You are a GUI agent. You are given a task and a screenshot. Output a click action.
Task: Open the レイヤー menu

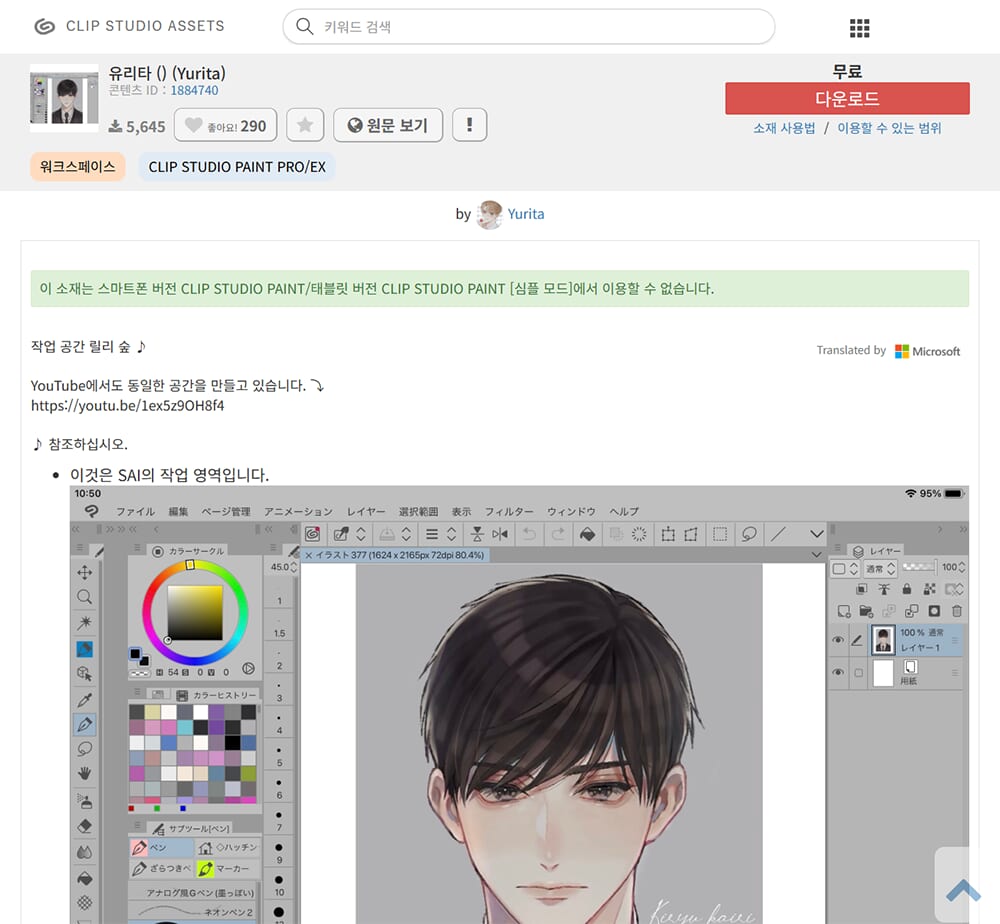pos(366,511)
